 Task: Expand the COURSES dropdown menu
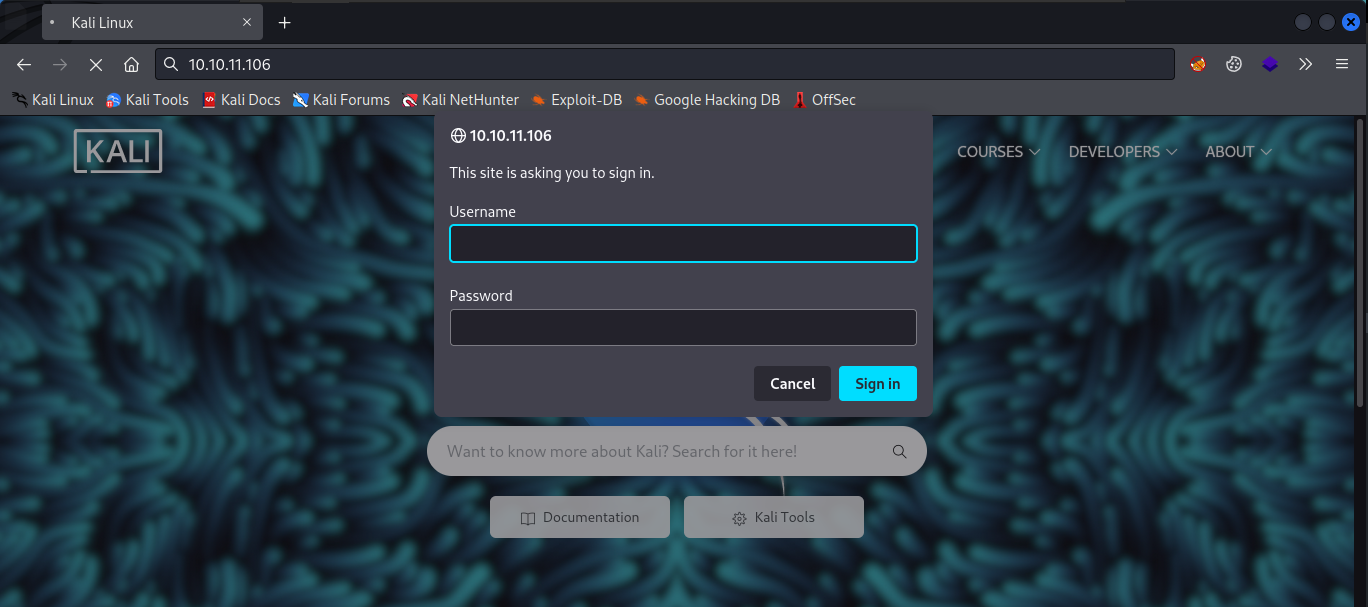pyautogui.click(x=998, y=152)
